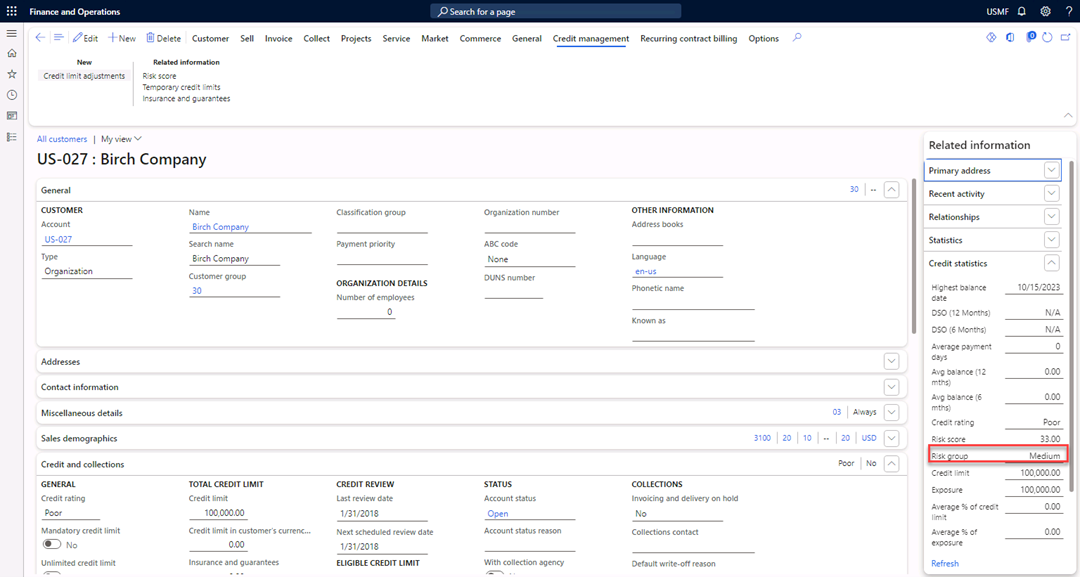Screen dimensions: 1080x577
Task: Open the Collect tab
Action: (x=317, y=39)
